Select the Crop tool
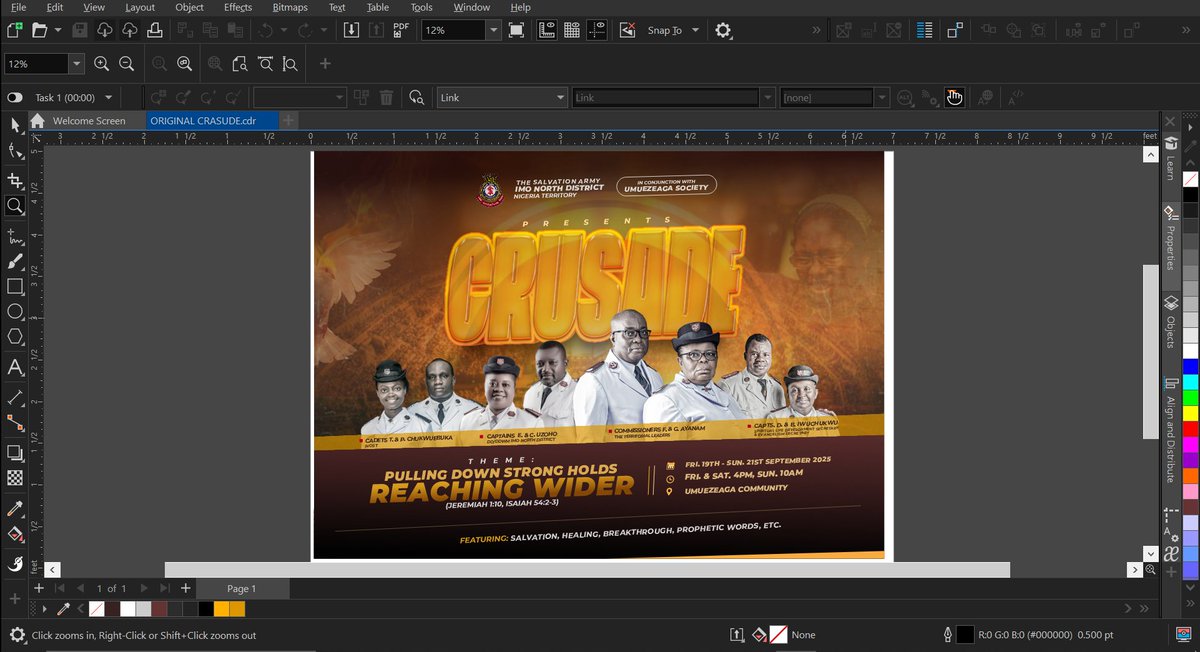 click(x=15, y=180)
